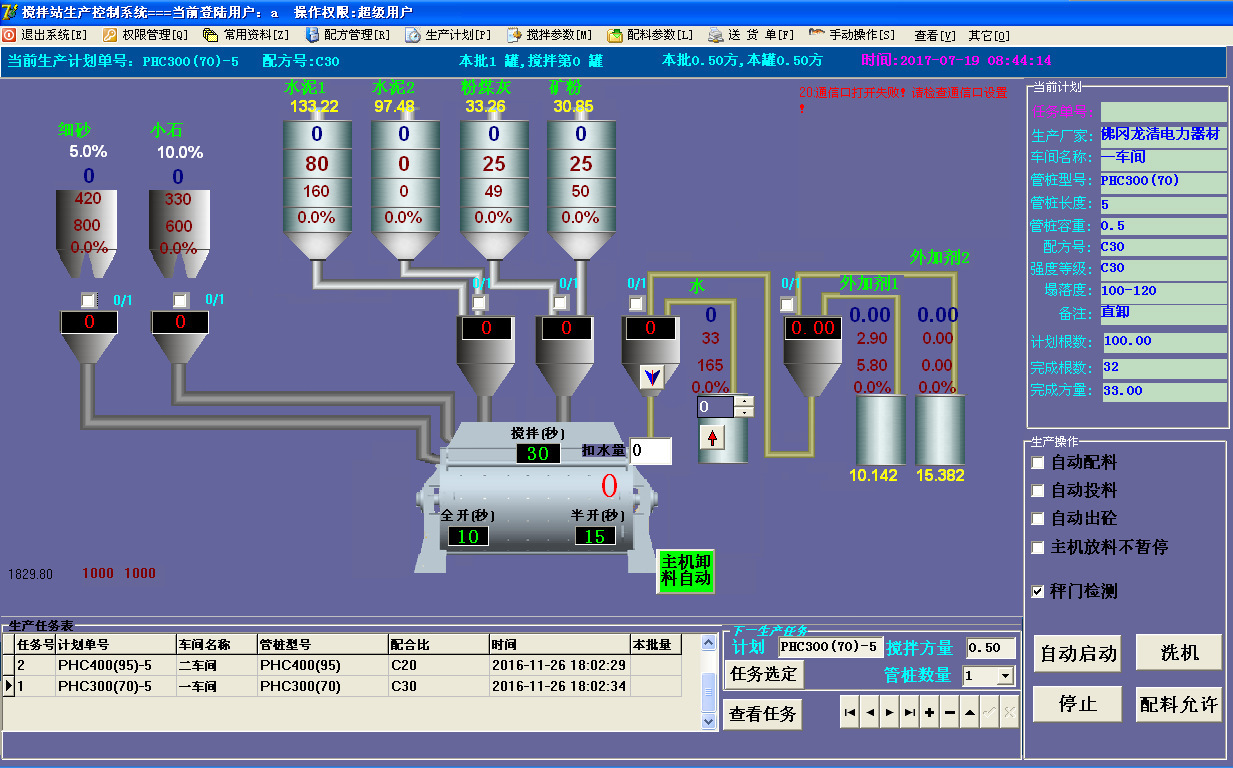This screenshot has width=1233, height=768.
Task: Toggle the checkbox above the 水泥 scale hopper
Action: [x=480, y=303]
